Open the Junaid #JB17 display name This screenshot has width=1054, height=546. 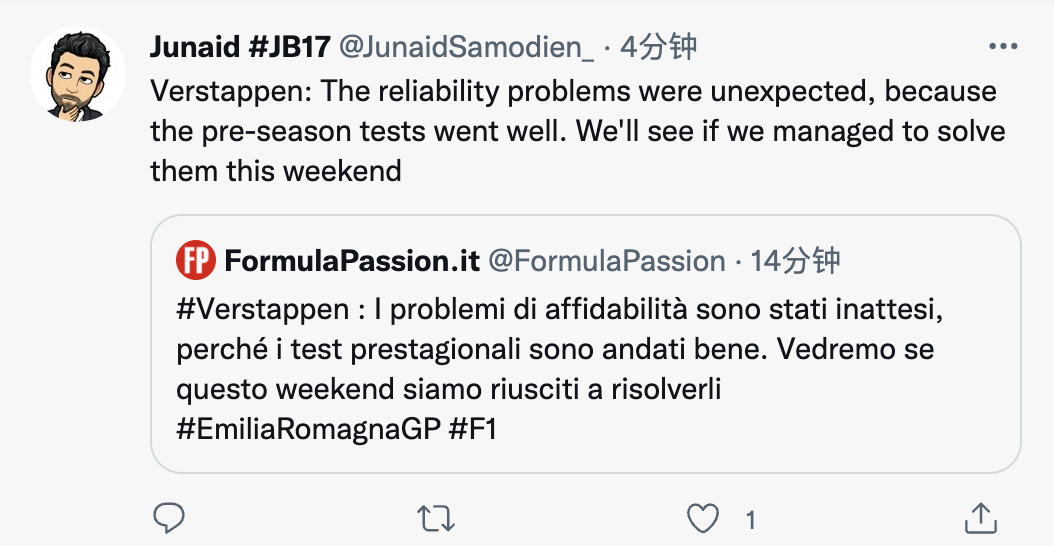click(240, 47)
